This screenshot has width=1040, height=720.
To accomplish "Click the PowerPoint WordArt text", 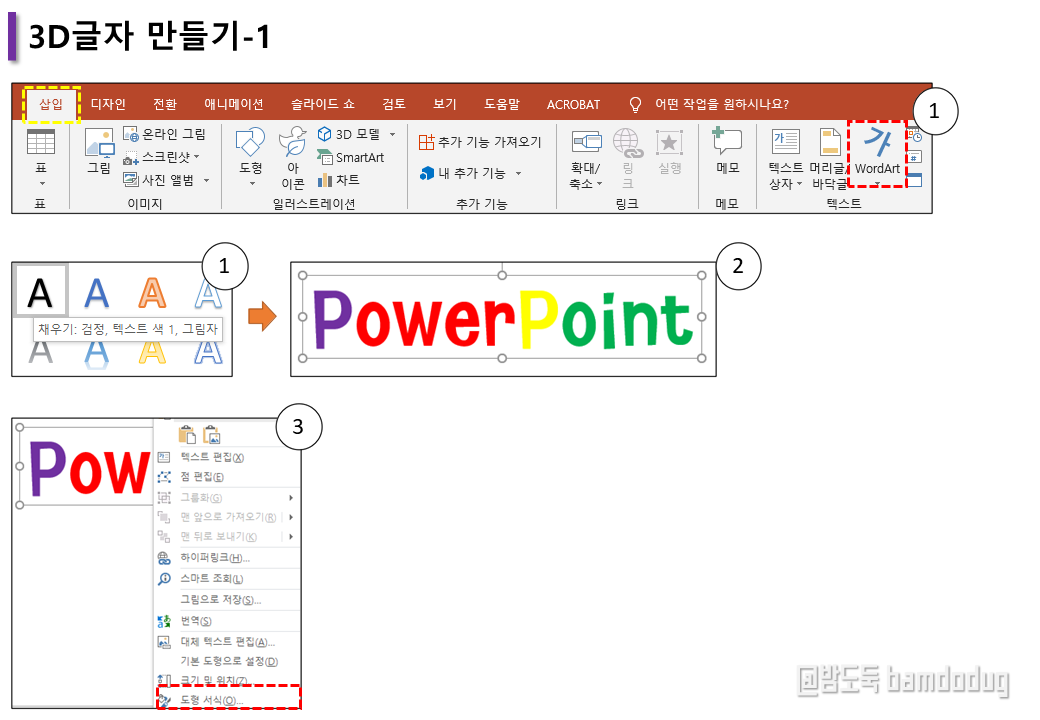I will point(503,320).
